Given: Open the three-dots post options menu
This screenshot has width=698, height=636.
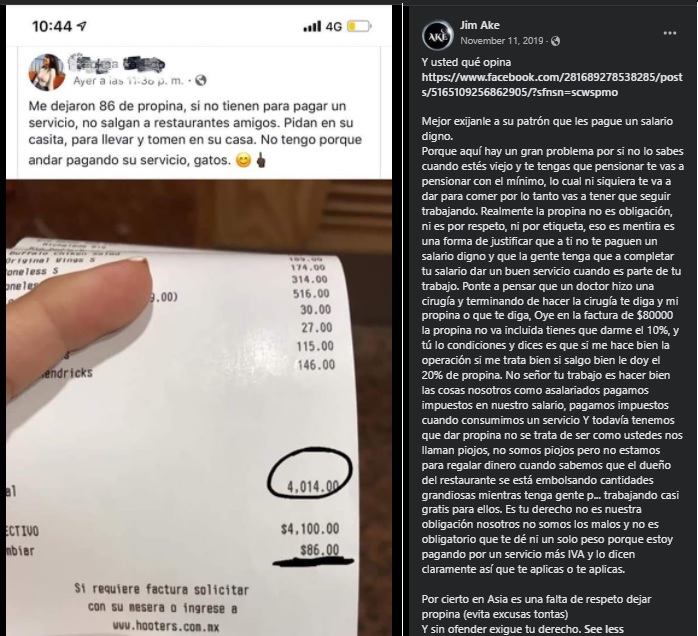Looking at the screenshot, I should pyautogui.click(x=670, y=33).
